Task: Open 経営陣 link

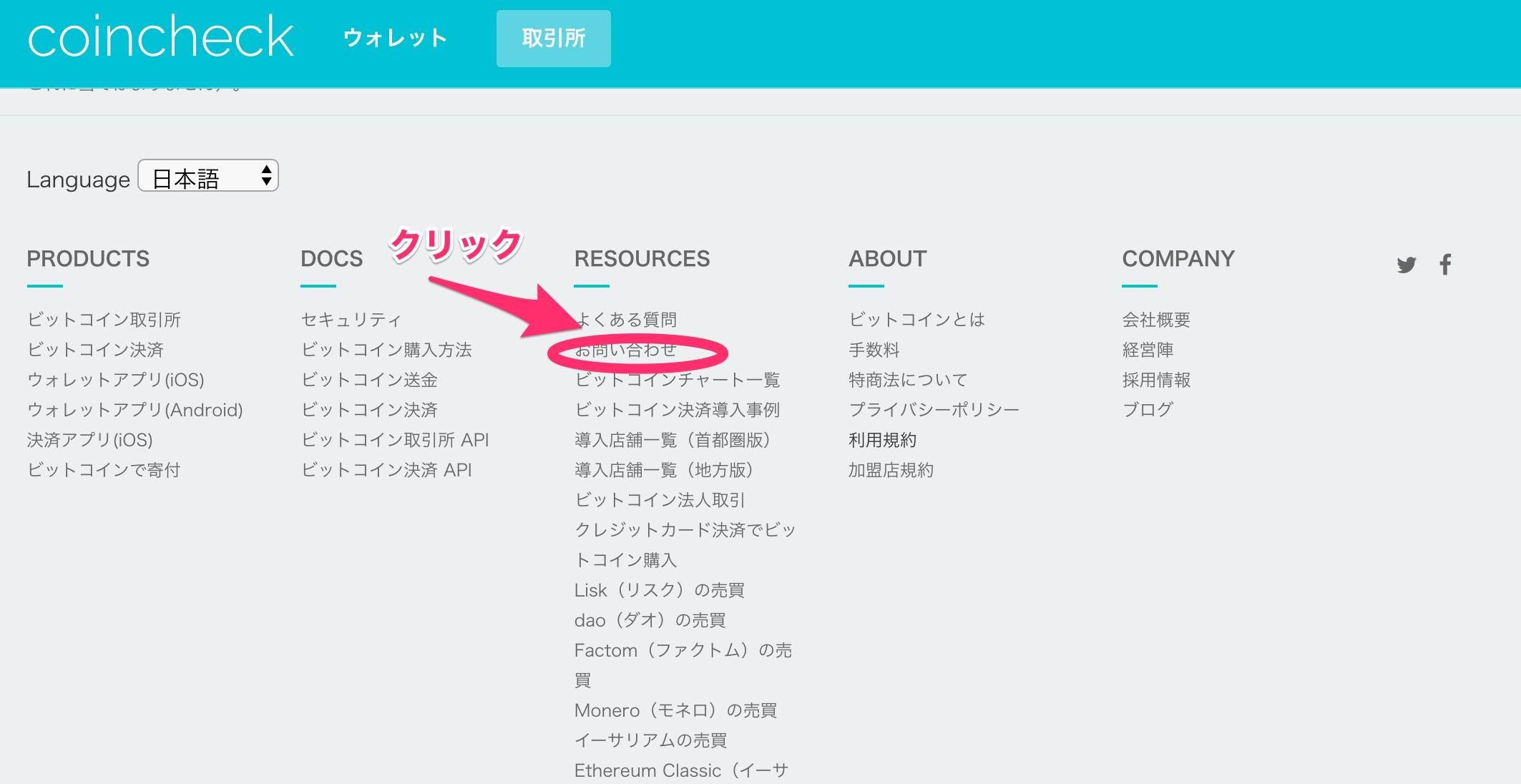Action: 1148,350
